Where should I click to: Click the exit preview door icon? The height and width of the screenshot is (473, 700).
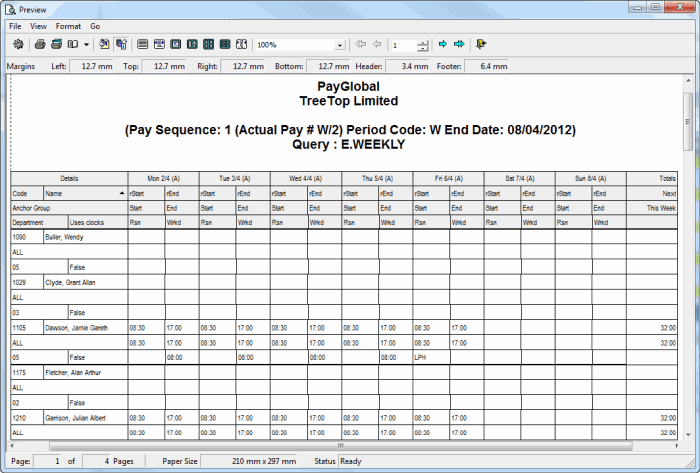(482, 45)
